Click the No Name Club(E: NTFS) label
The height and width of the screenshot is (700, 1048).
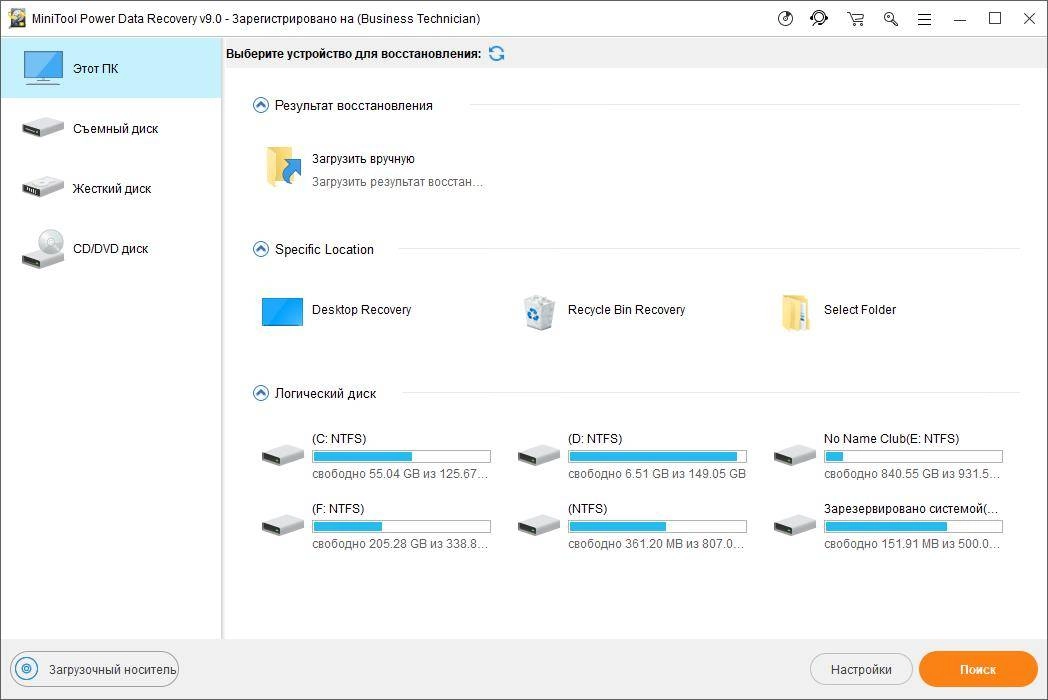coord(891,439)
